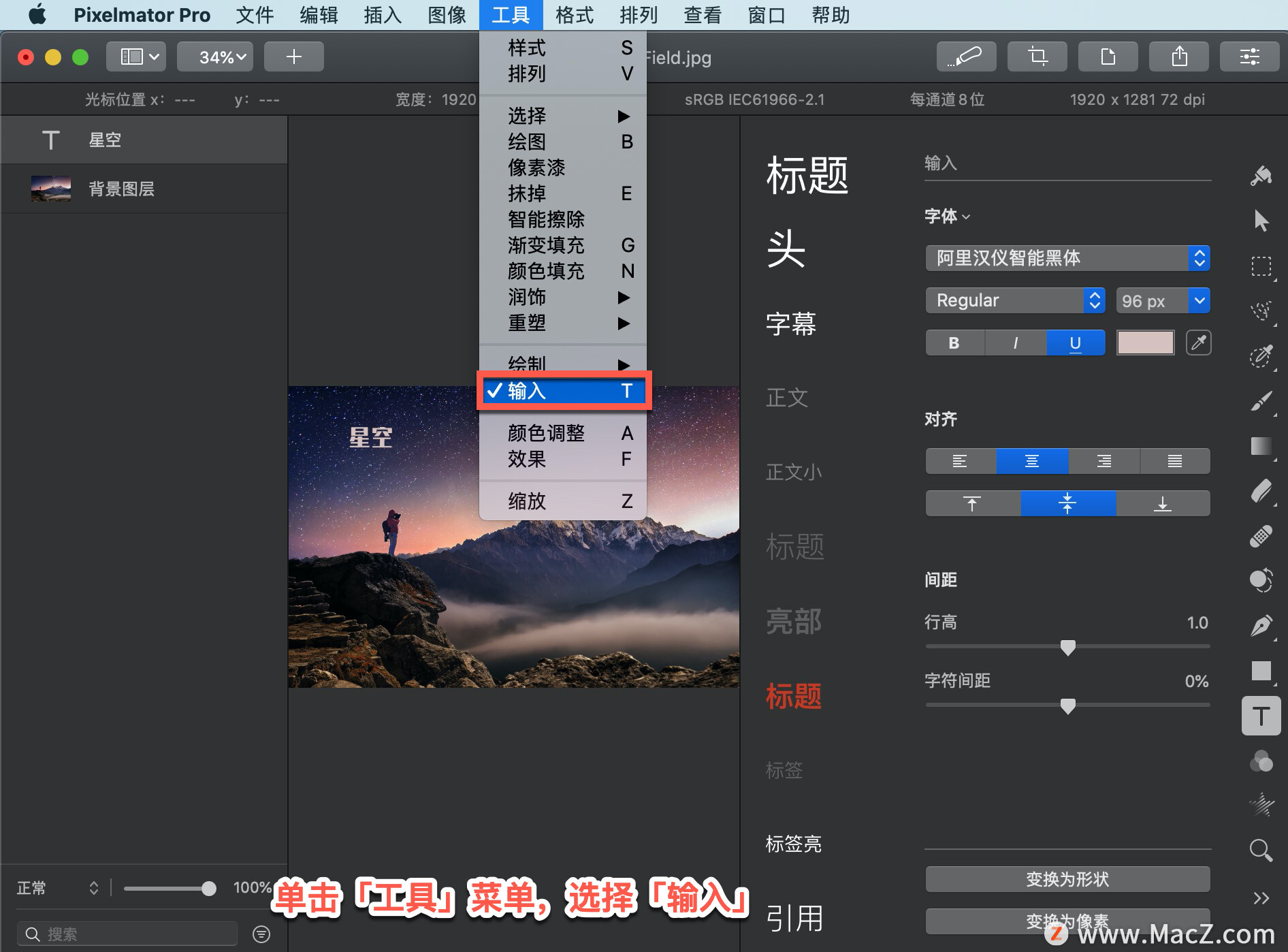This screenshot has width=1288, height=952.
Task: Open the 格式 menu in menu bar
Action: pos(574,15)
